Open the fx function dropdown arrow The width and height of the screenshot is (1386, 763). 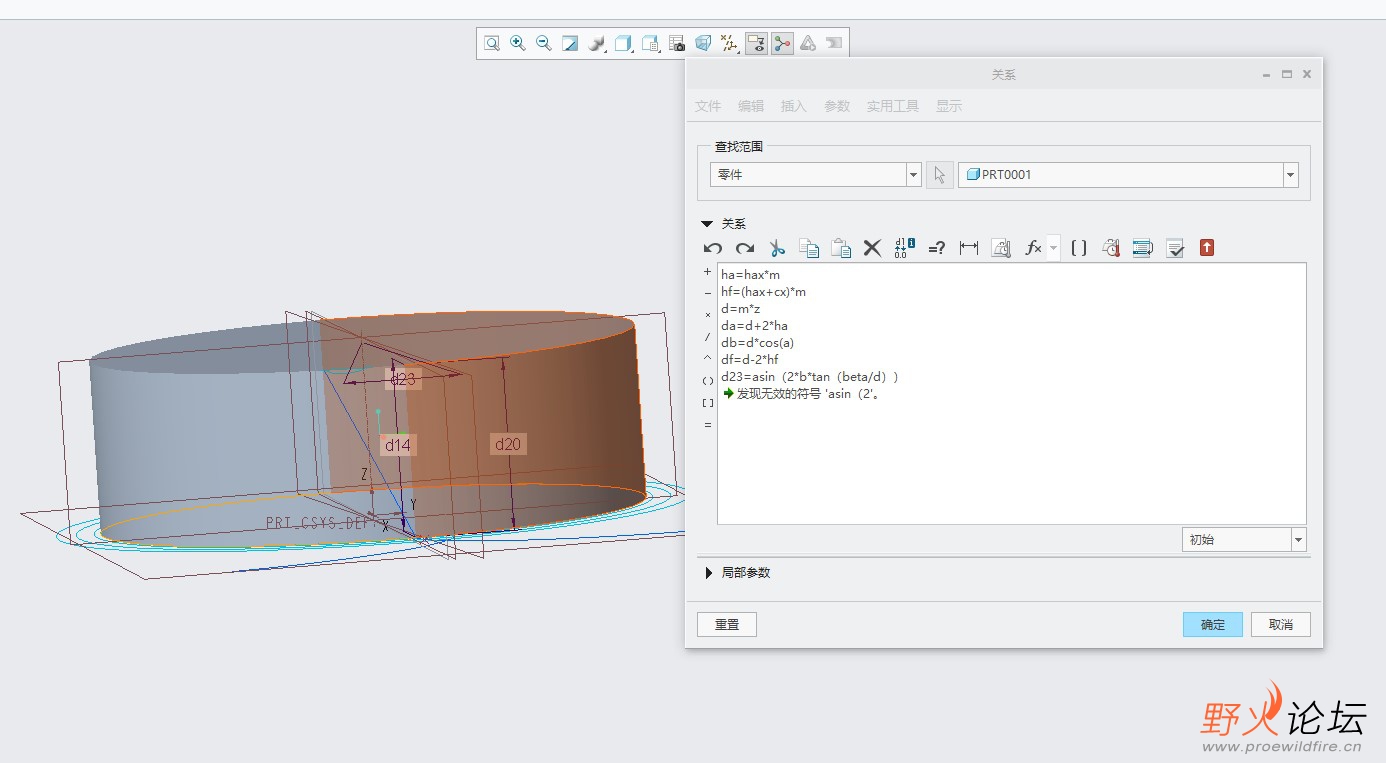[x=1053, y=248]
